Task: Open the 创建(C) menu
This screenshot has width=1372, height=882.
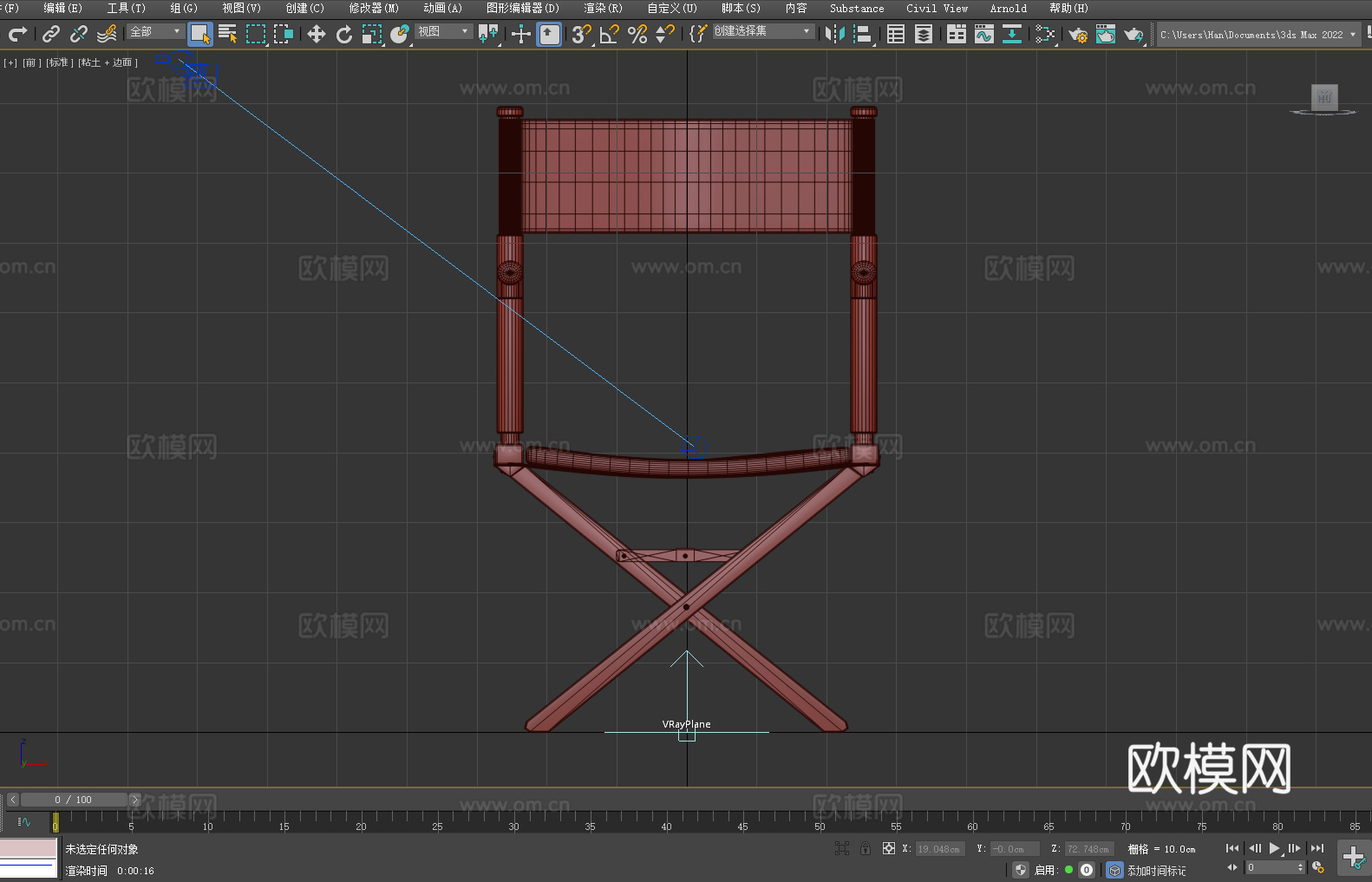Action: click(305, 8)
